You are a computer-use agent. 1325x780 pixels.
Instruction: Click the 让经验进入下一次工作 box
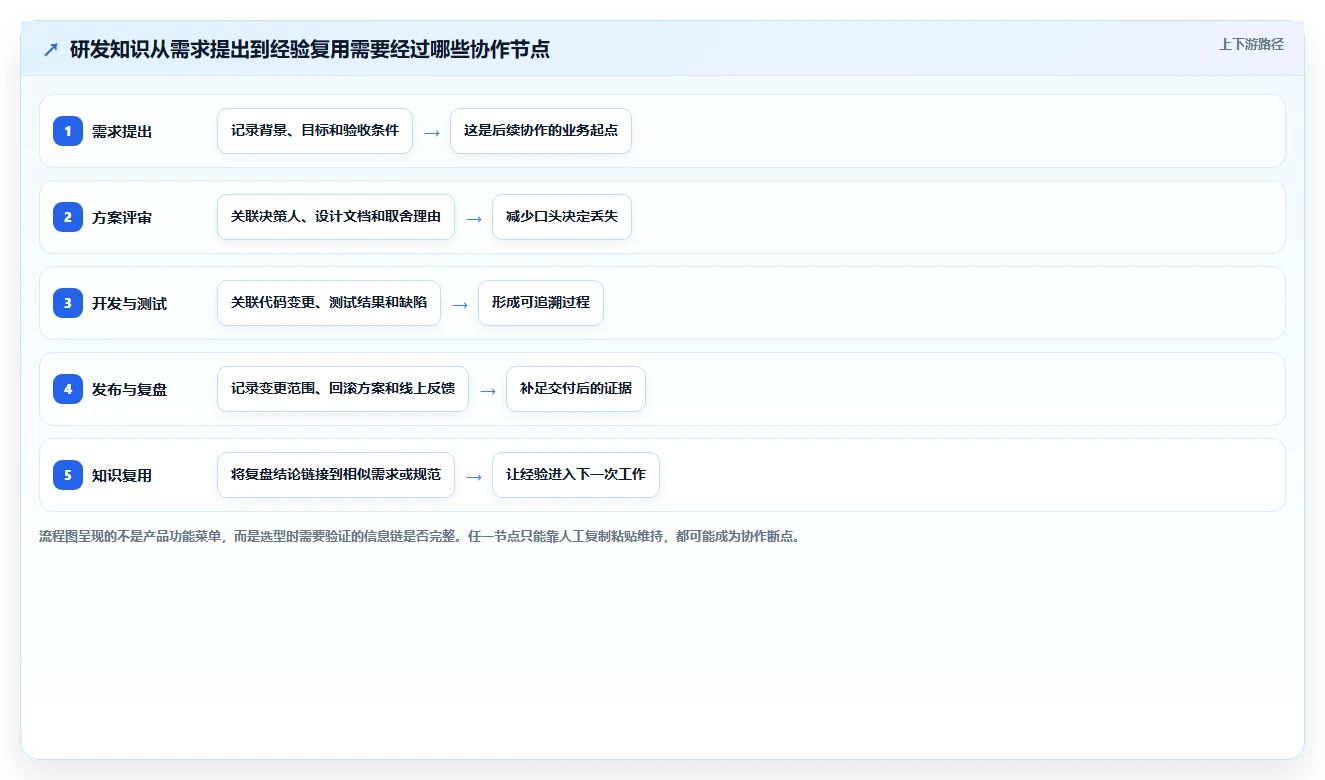pyautogui.click(x=576, y=475)
